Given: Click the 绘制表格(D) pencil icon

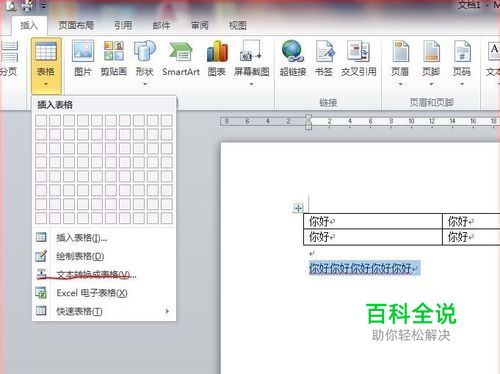Looking at the screenshot, I should [x=41, y=256].
